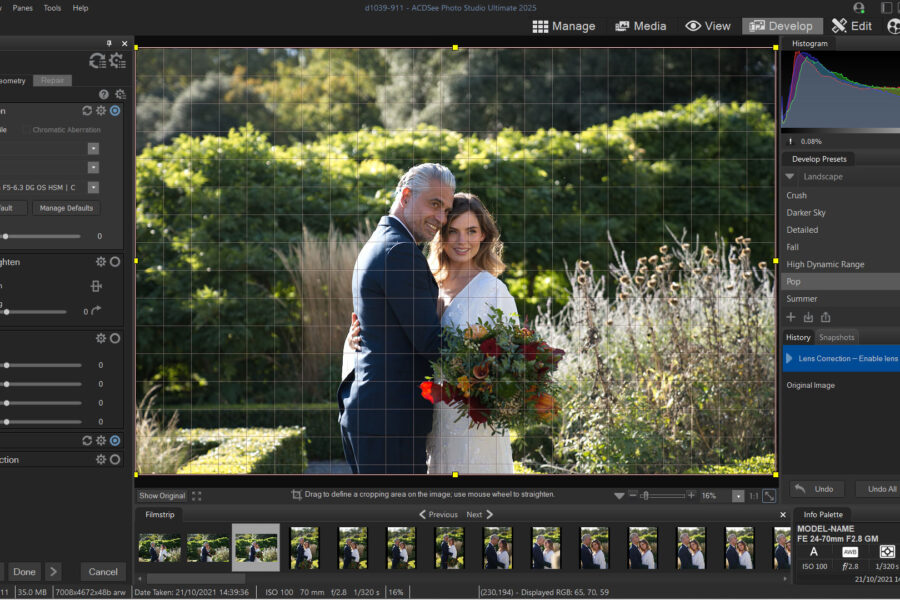Image resolution: width=900 pixels, height=600 pixels.
Task: Click the export presets share icon
Action: pos(826,317)
